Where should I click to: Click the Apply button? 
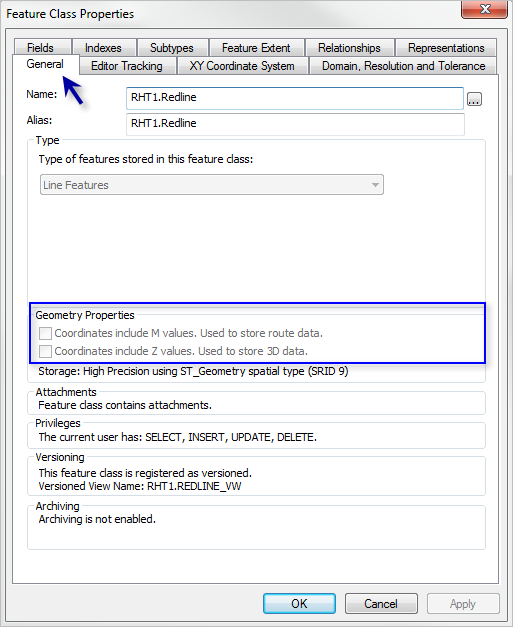click(463, 603)
